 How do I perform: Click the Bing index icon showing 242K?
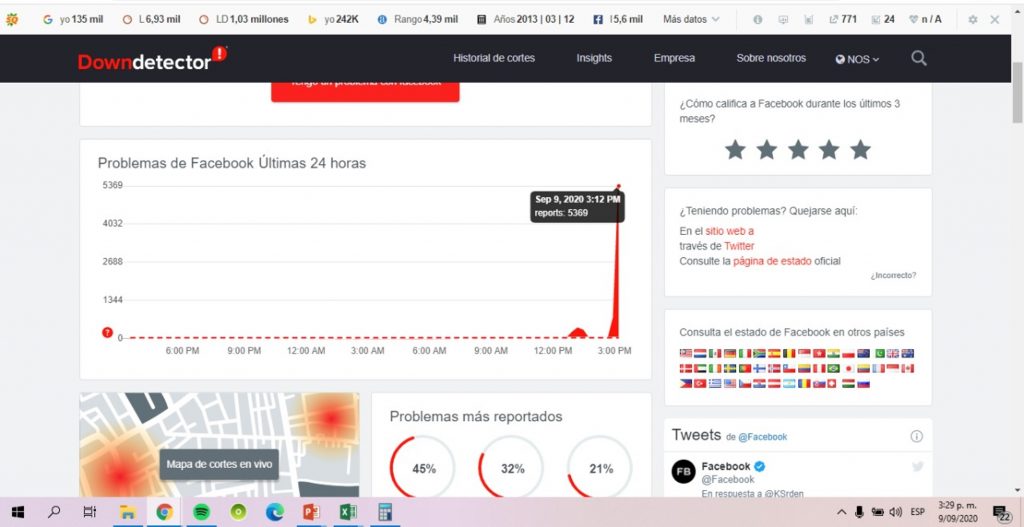tap(312, 20)
